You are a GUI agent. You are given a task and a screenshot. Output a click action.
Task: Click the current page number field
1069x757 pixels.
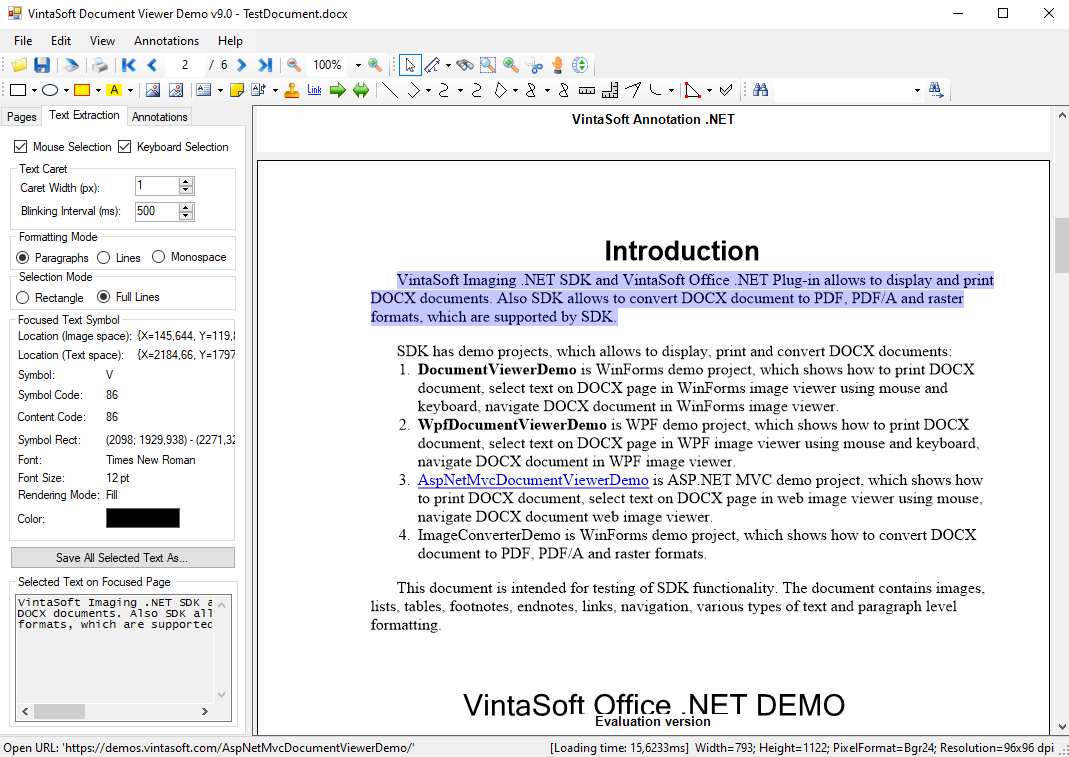click(x=185, y=65)
